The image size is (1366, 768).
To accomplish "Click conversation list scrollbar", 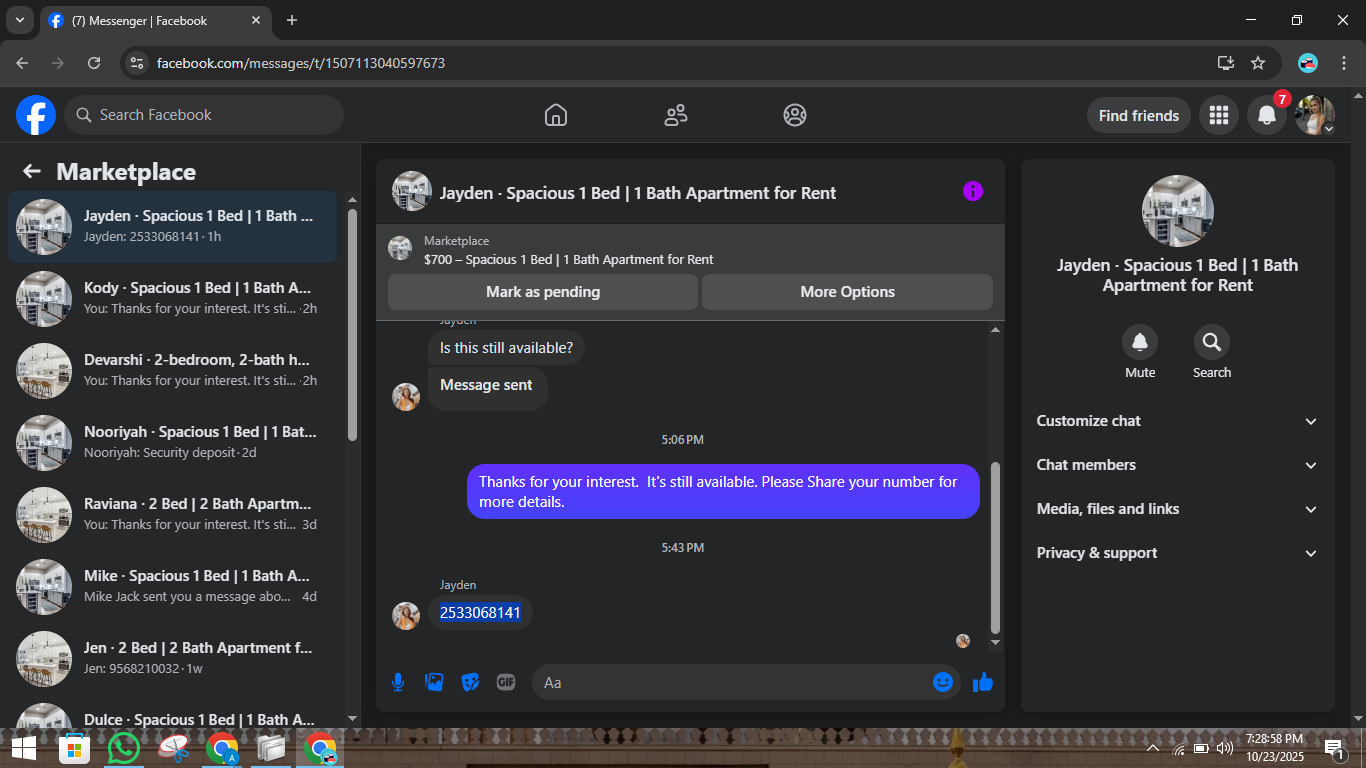I will click(352, 325).
